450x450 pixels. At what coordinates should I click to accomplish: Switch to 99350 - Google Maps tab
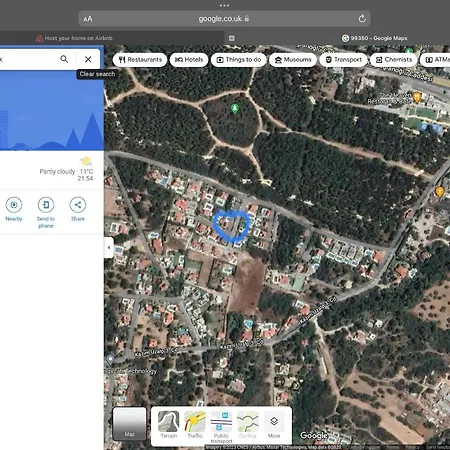374,38
